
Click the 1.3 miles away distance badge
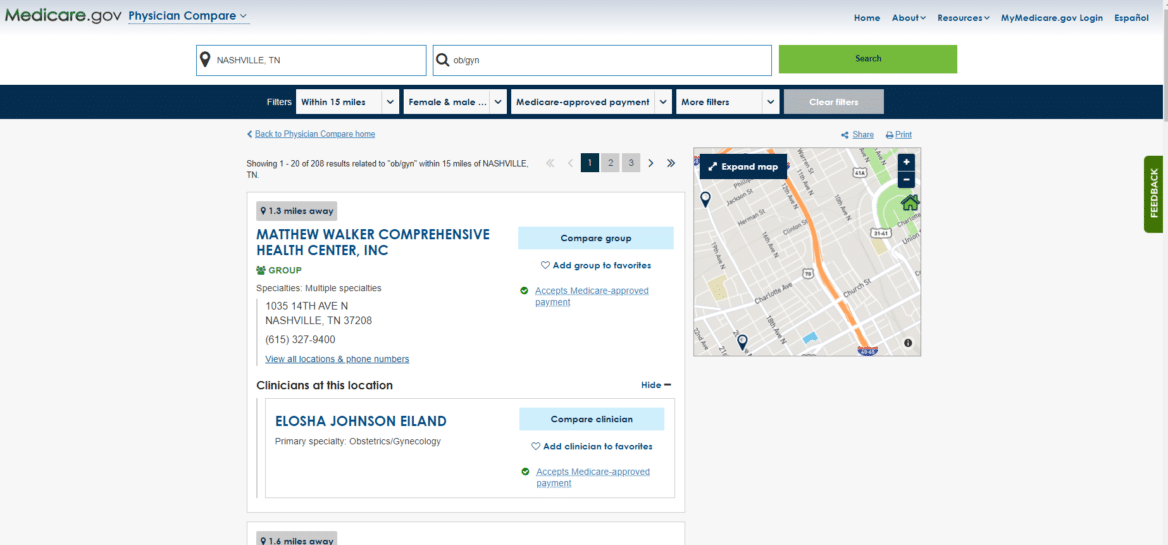[x=296, y=211]
